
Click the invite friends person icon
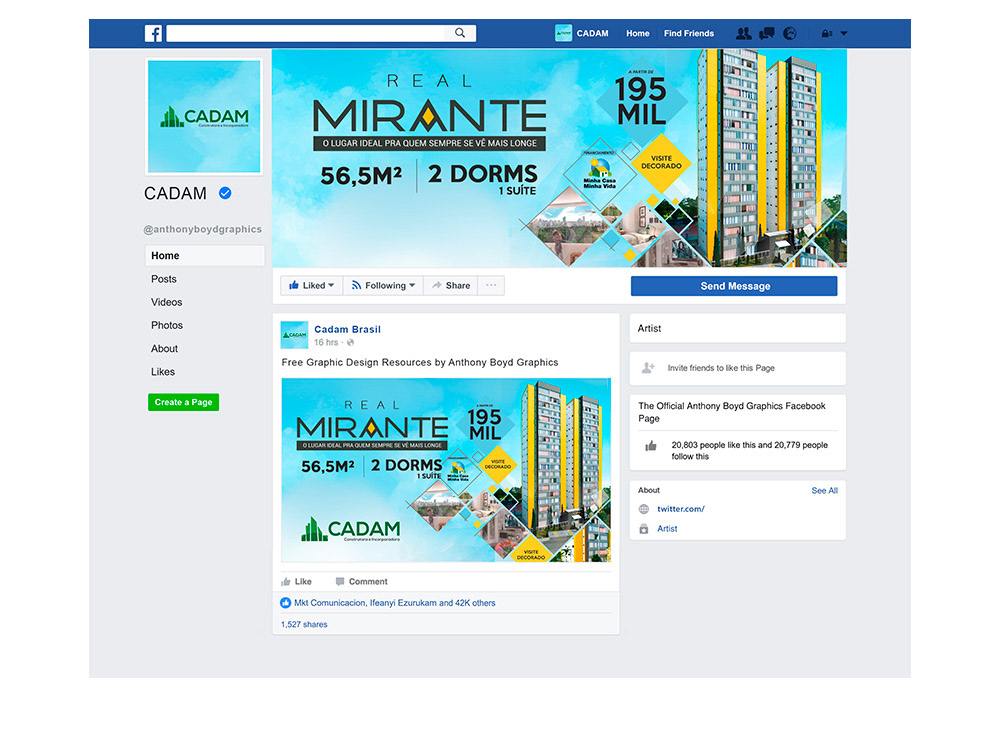(648, 368)
